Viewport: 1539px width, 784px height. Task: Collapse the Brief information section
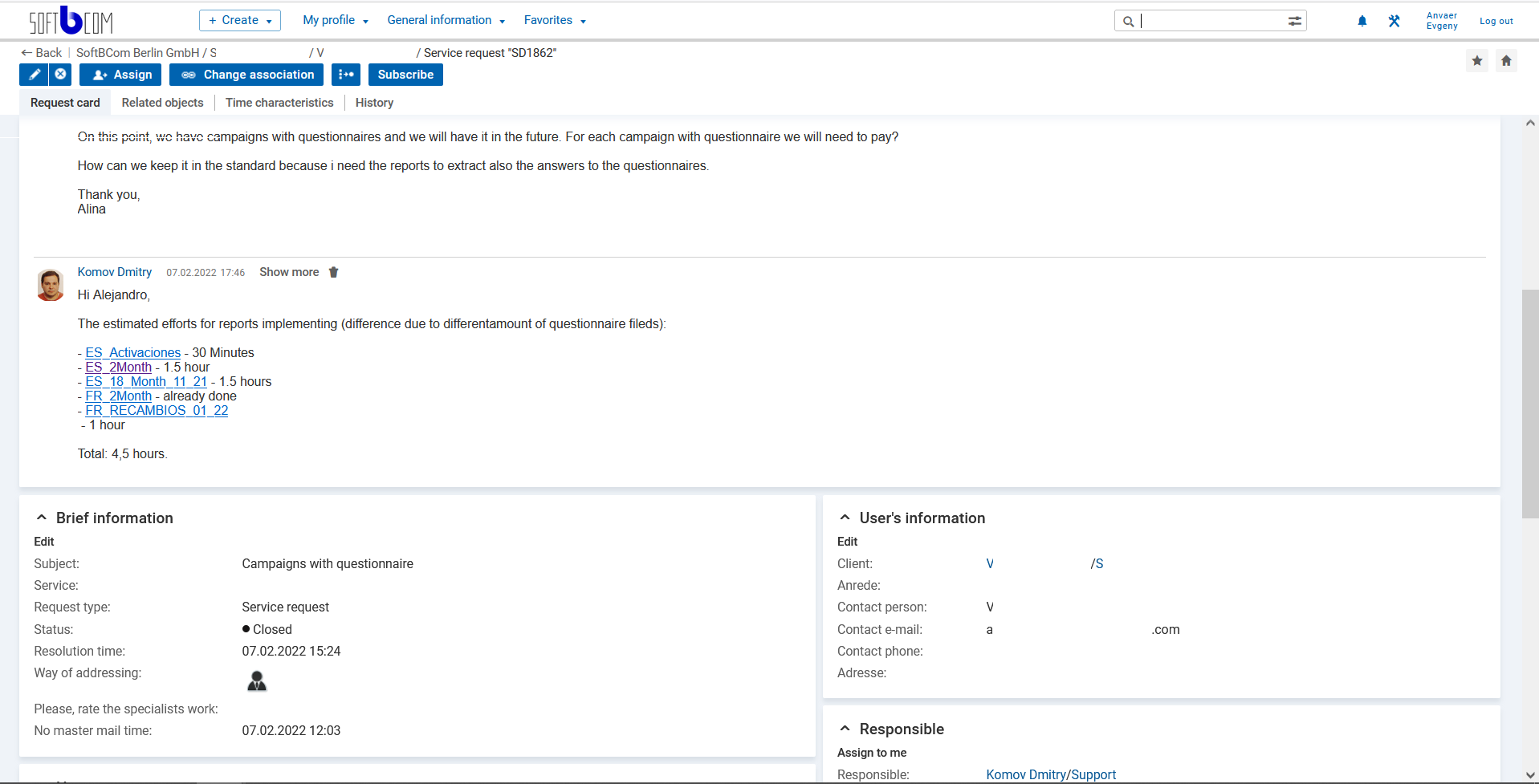point(41,518)
